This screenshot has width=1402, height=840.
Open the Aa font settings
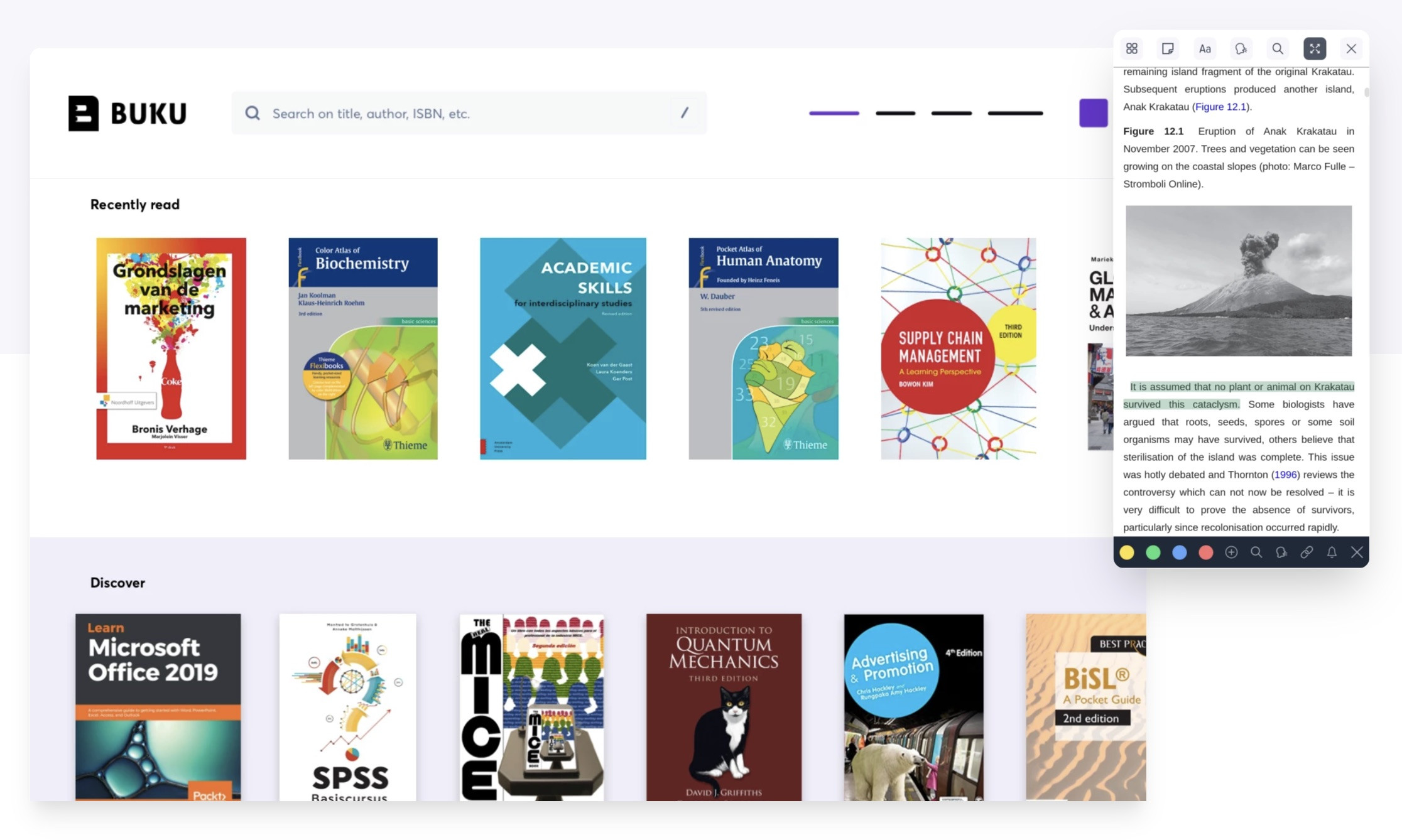(x=1205, y=48)
